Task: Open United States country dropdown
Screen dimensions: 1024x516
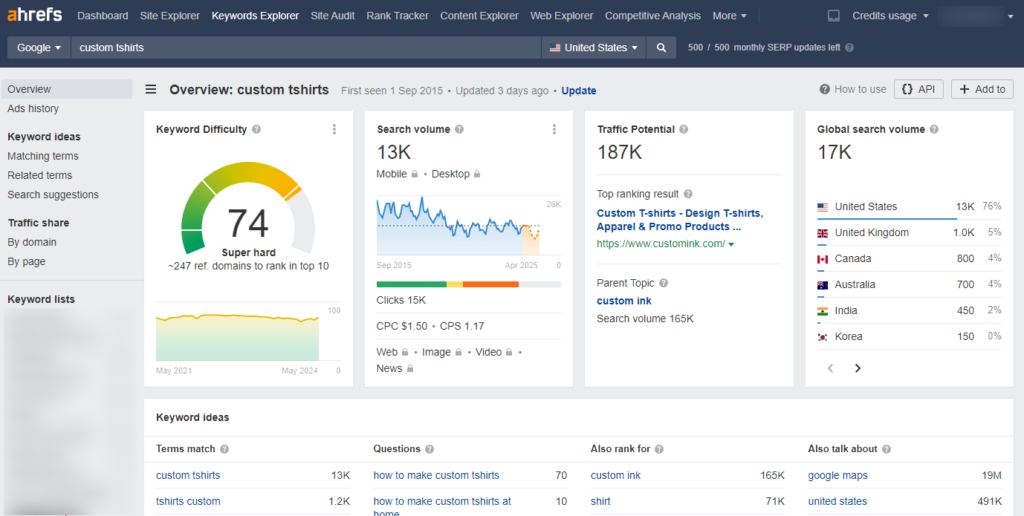Action: (594, 48)
